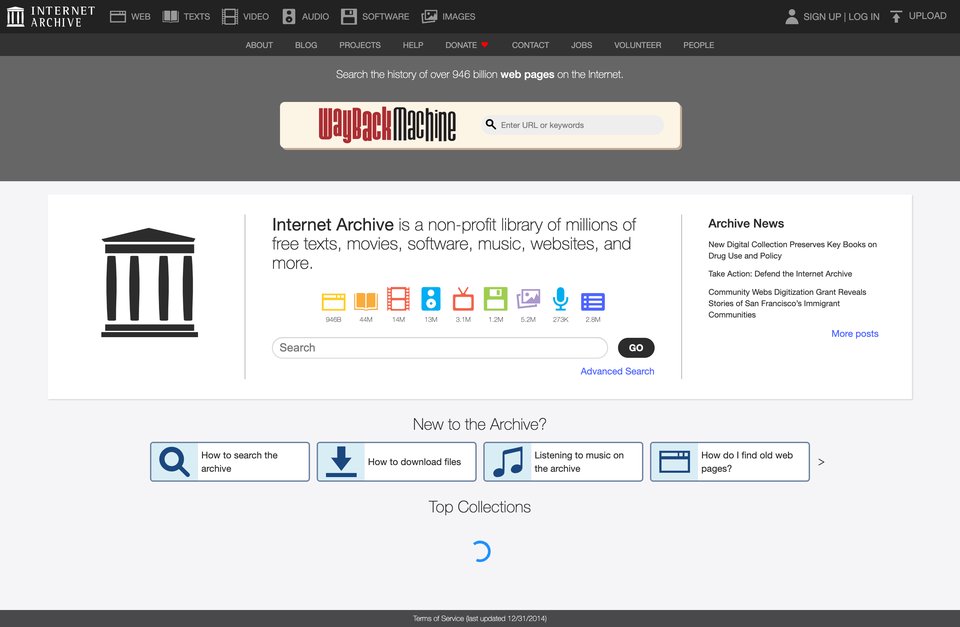Click the Internet Archive logo in the header

coord(51,17)
